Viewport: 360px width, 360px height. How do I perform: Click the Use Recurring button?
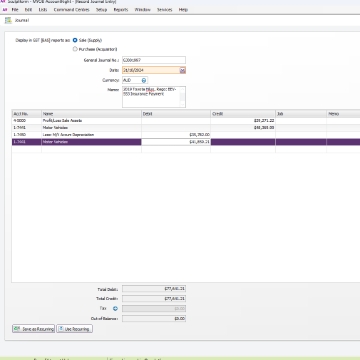(74, 329)
